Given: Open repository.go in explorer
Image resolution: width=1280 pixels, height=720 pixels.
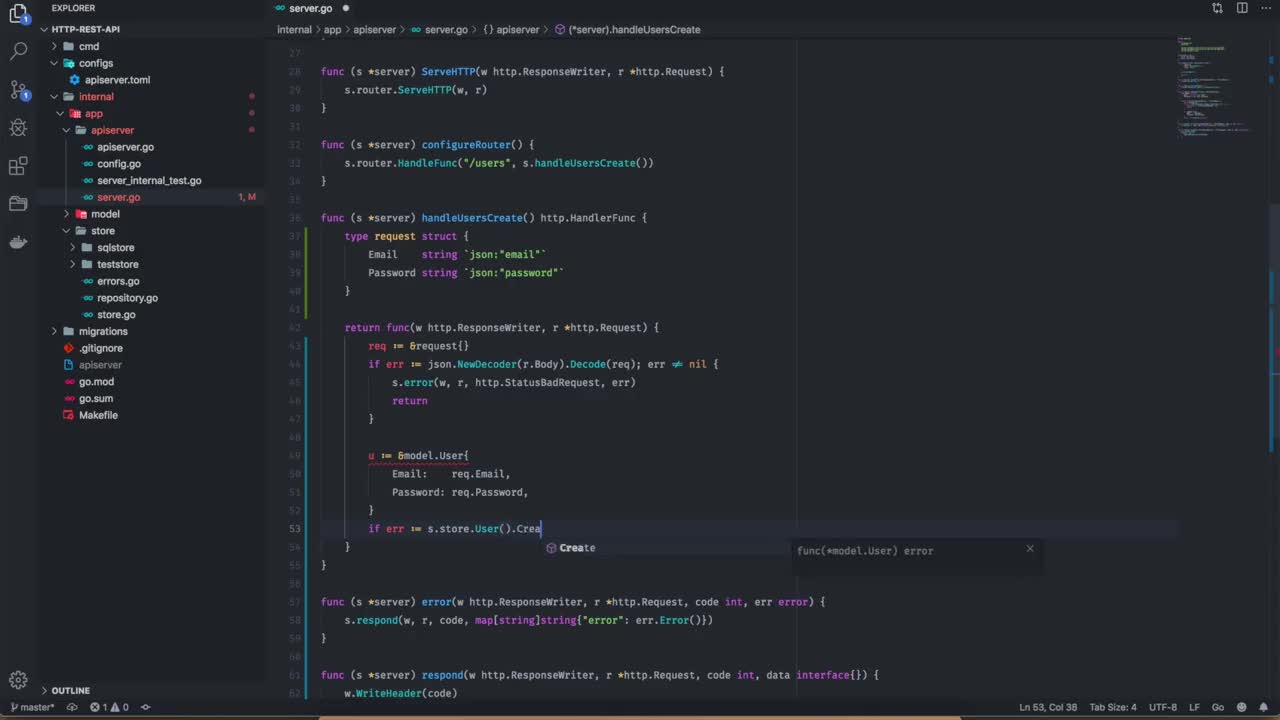Looking at the screenshot, I should (x=127, y=298).
